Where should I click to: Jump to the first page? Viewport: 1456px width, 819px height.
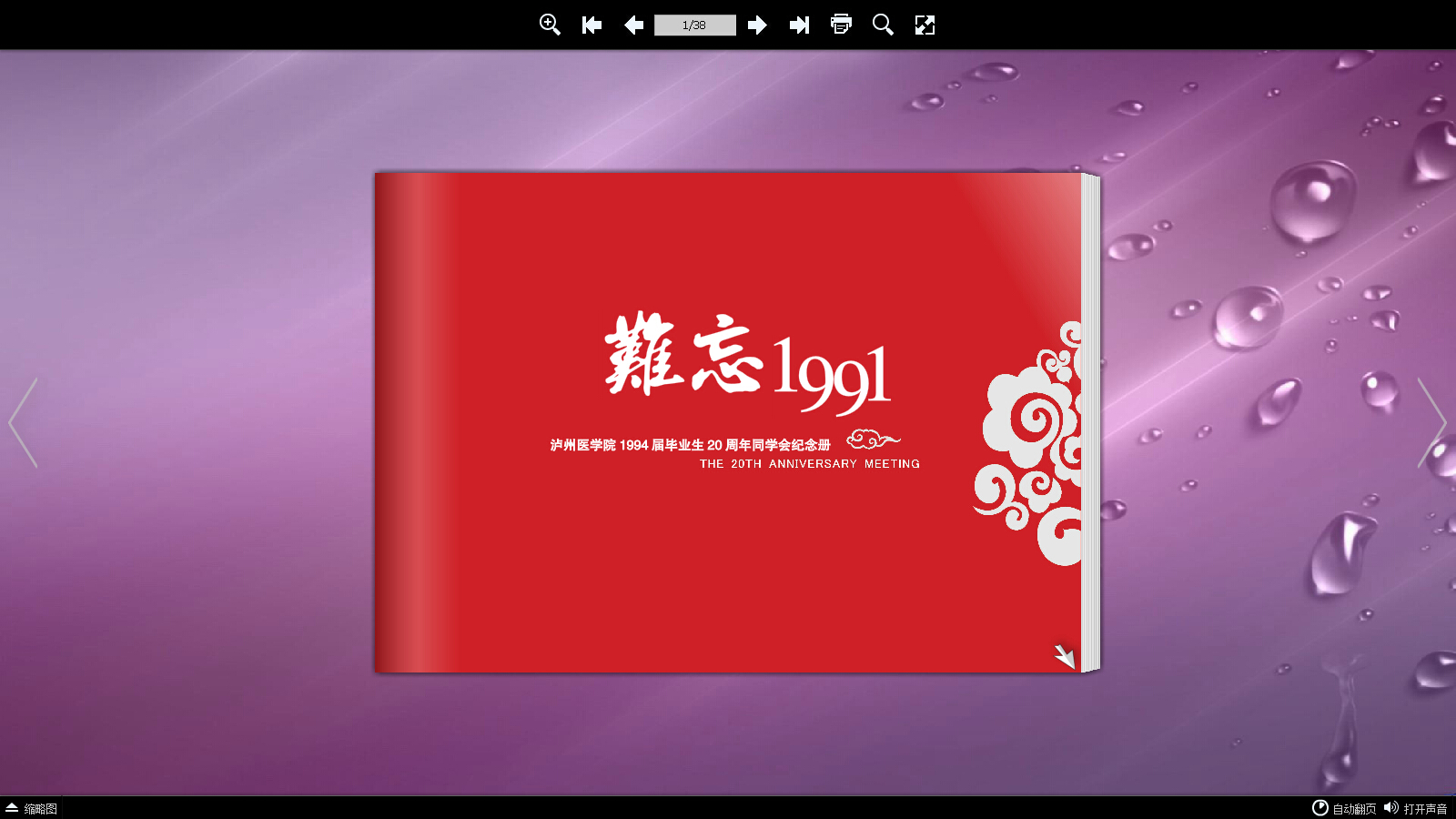[x=591, y=25]
